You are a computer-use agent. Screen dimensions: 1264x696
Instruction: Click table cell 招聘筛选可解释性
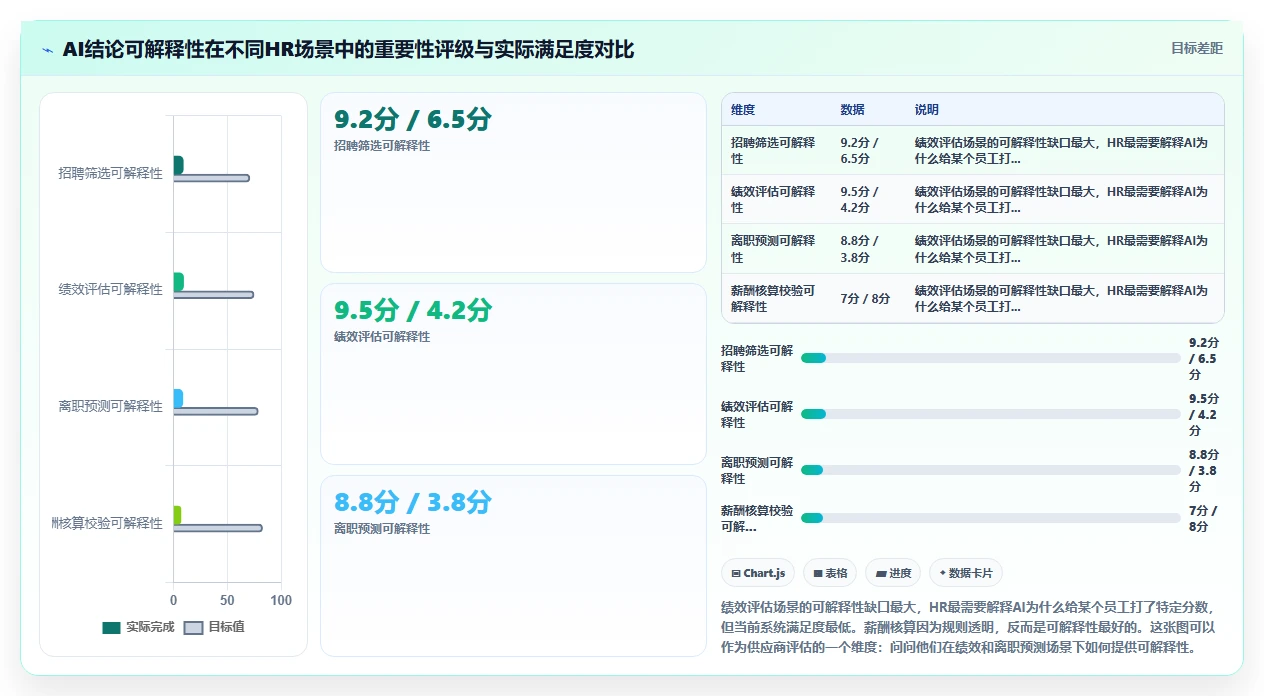(x=776, y=150)
